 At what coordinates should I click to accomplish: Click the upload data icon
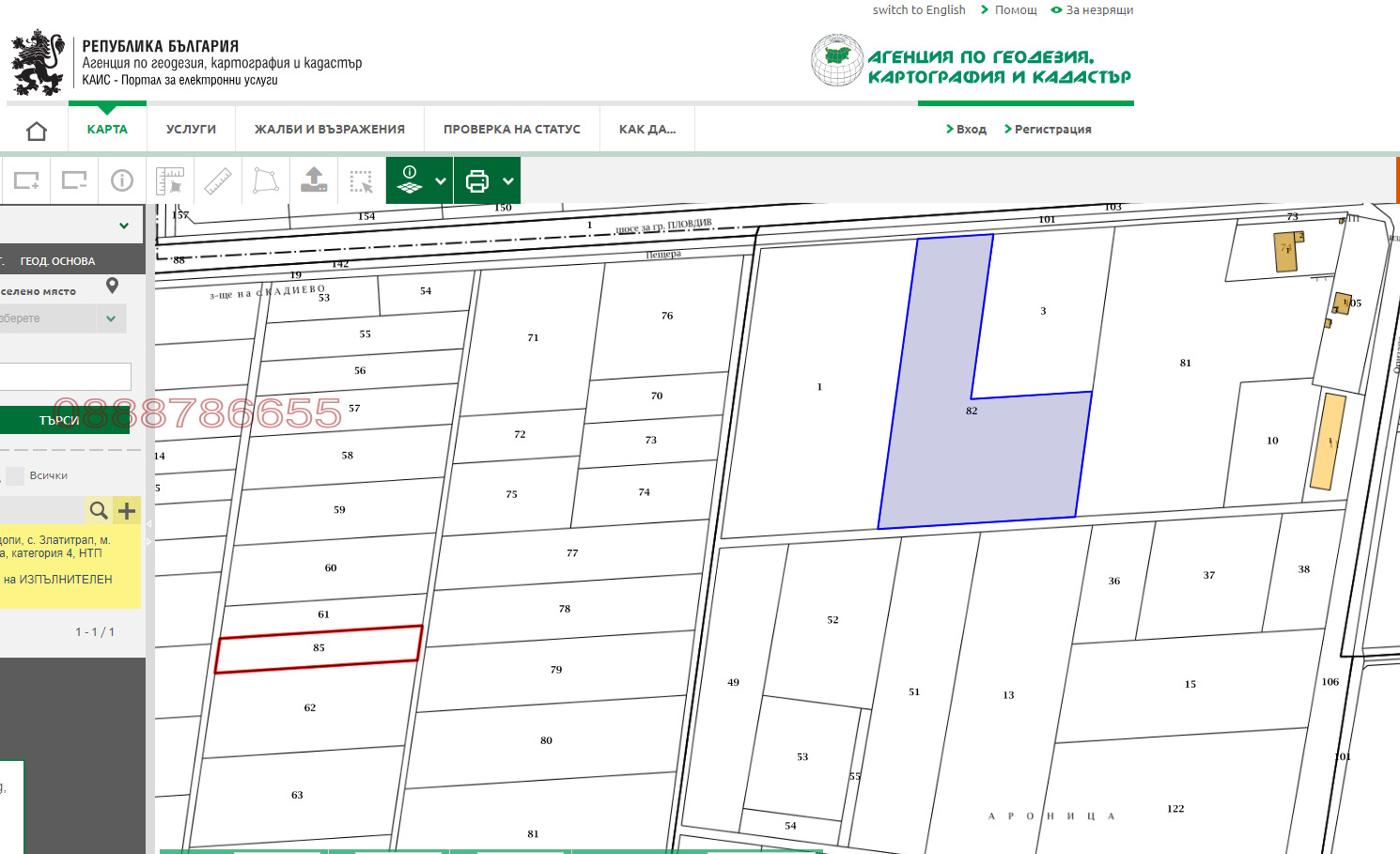coord(314,180)
